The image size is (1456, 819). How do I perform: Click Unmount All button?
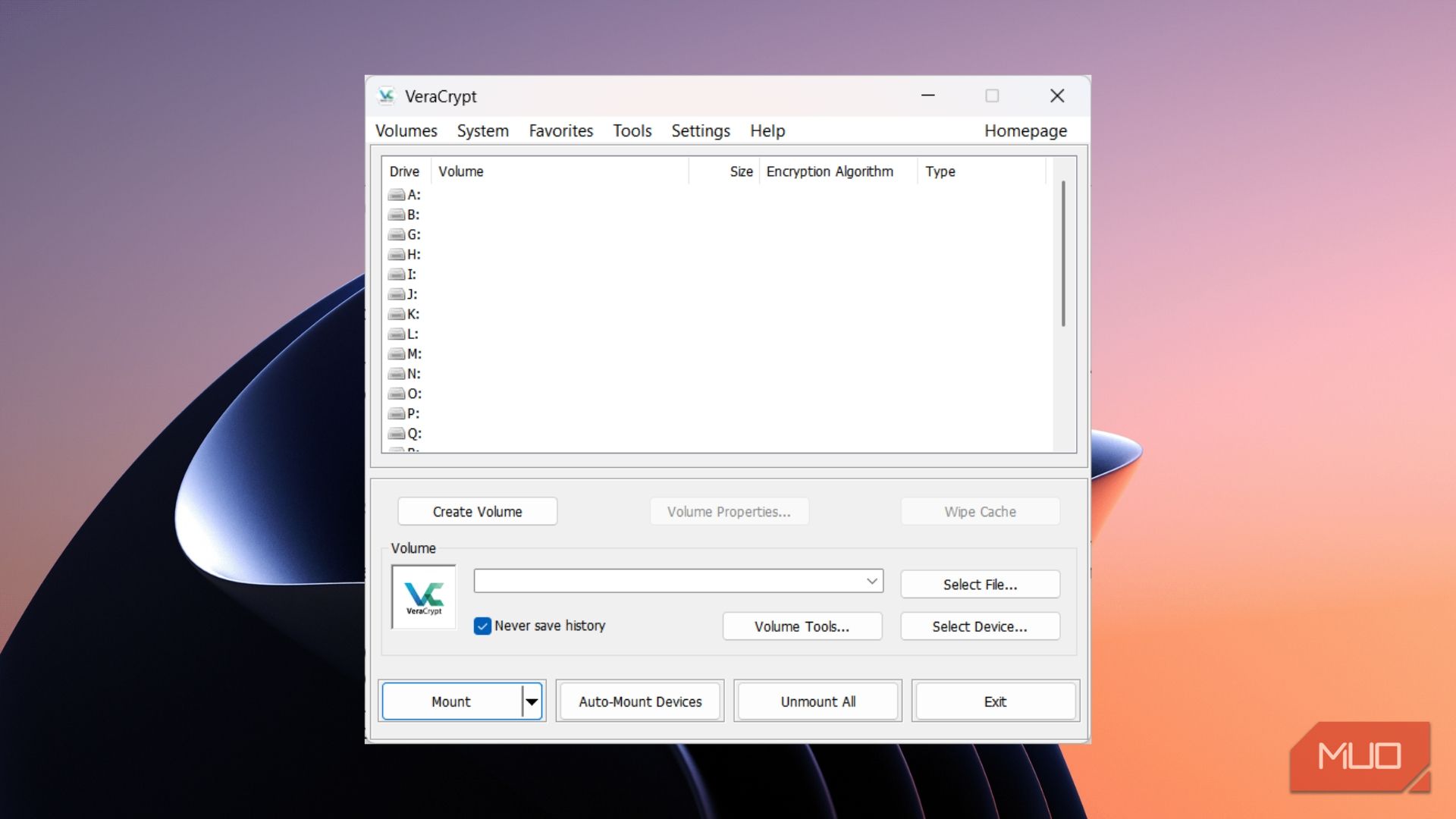818,701
